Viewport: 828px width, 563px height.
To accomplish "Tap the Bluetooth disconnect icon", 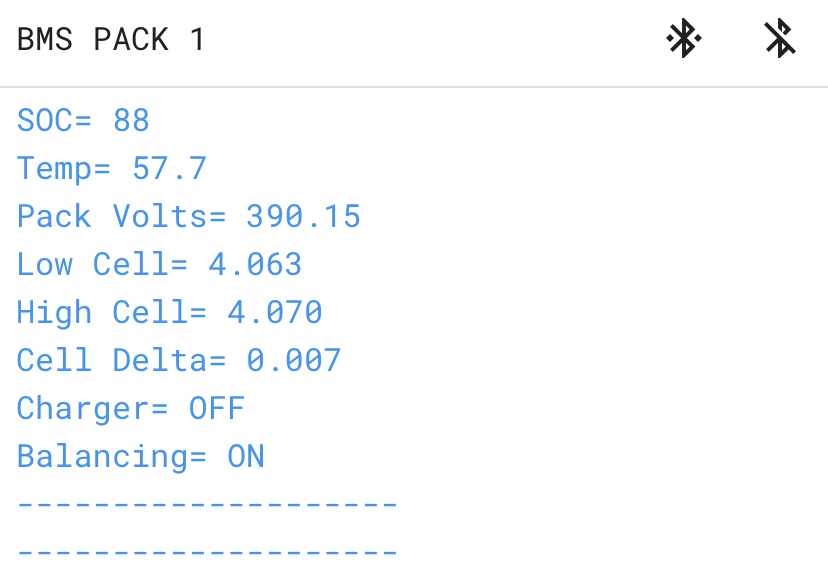I will click(779, 40).
